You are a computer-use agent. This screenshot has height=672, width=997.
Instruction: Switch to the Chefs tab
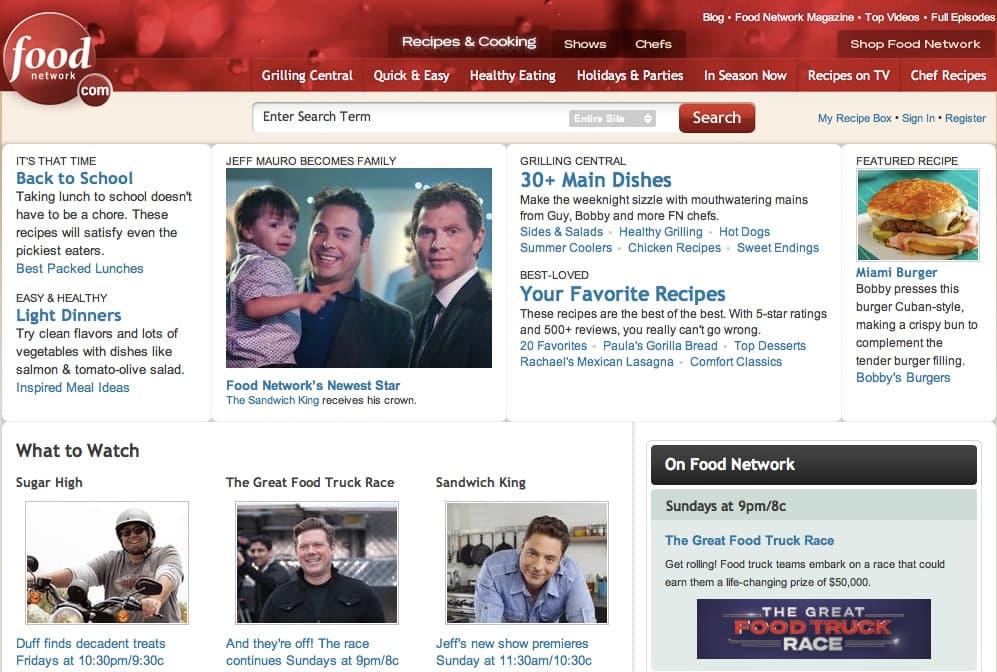[x=653, y=44]
